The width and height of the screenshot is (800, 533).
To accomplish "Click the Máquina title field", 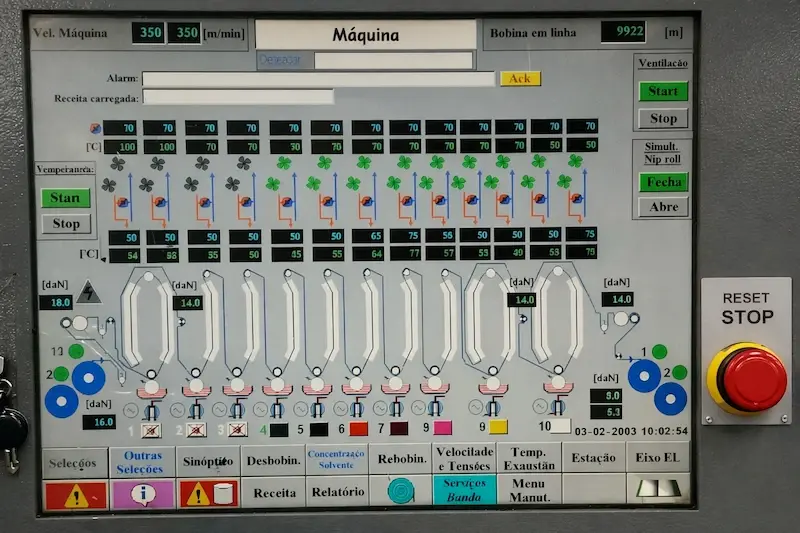I will (x=366, y=35).
